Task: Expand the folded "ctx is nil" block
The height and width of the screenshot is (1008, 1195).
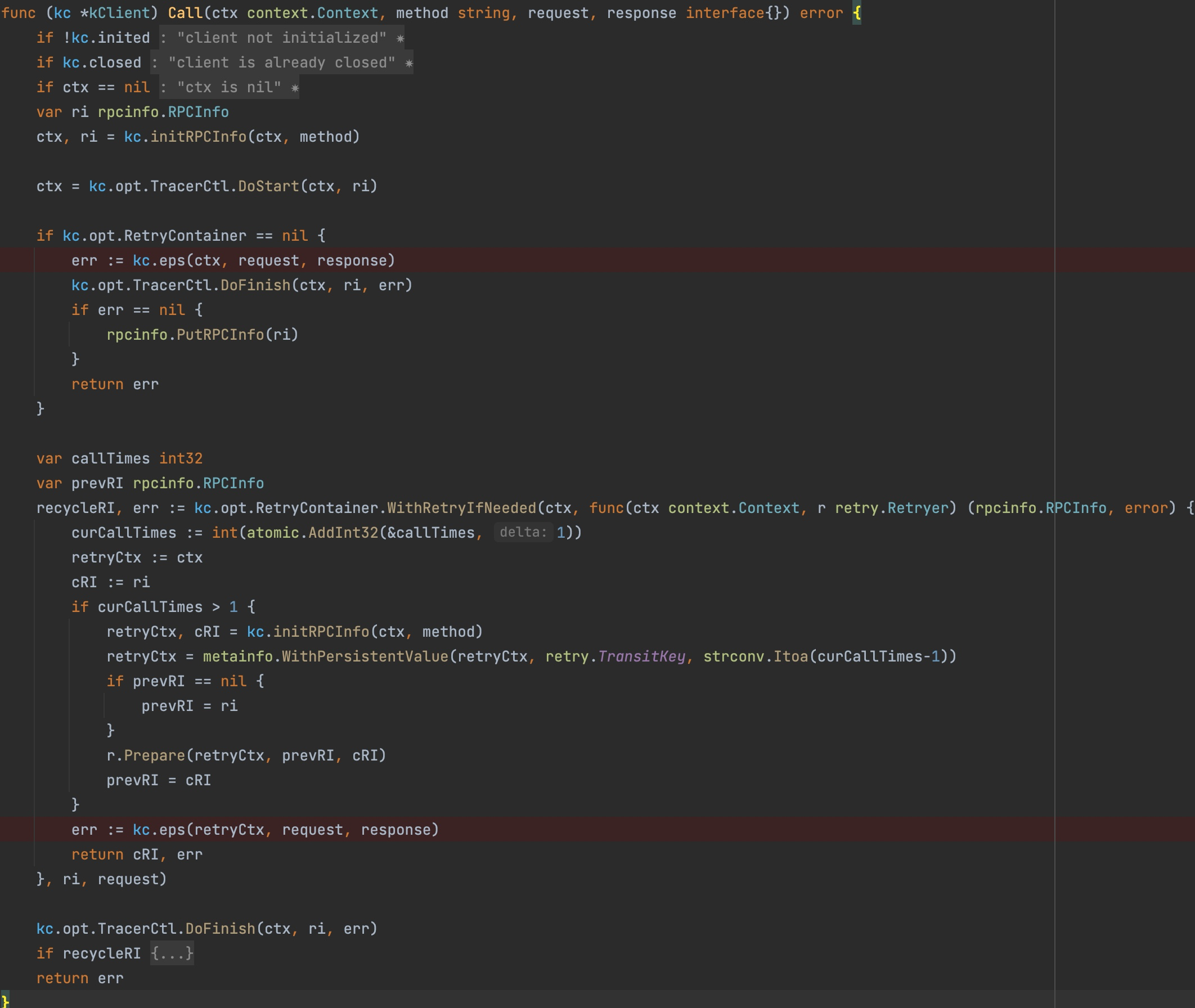Action: point(228,87)
